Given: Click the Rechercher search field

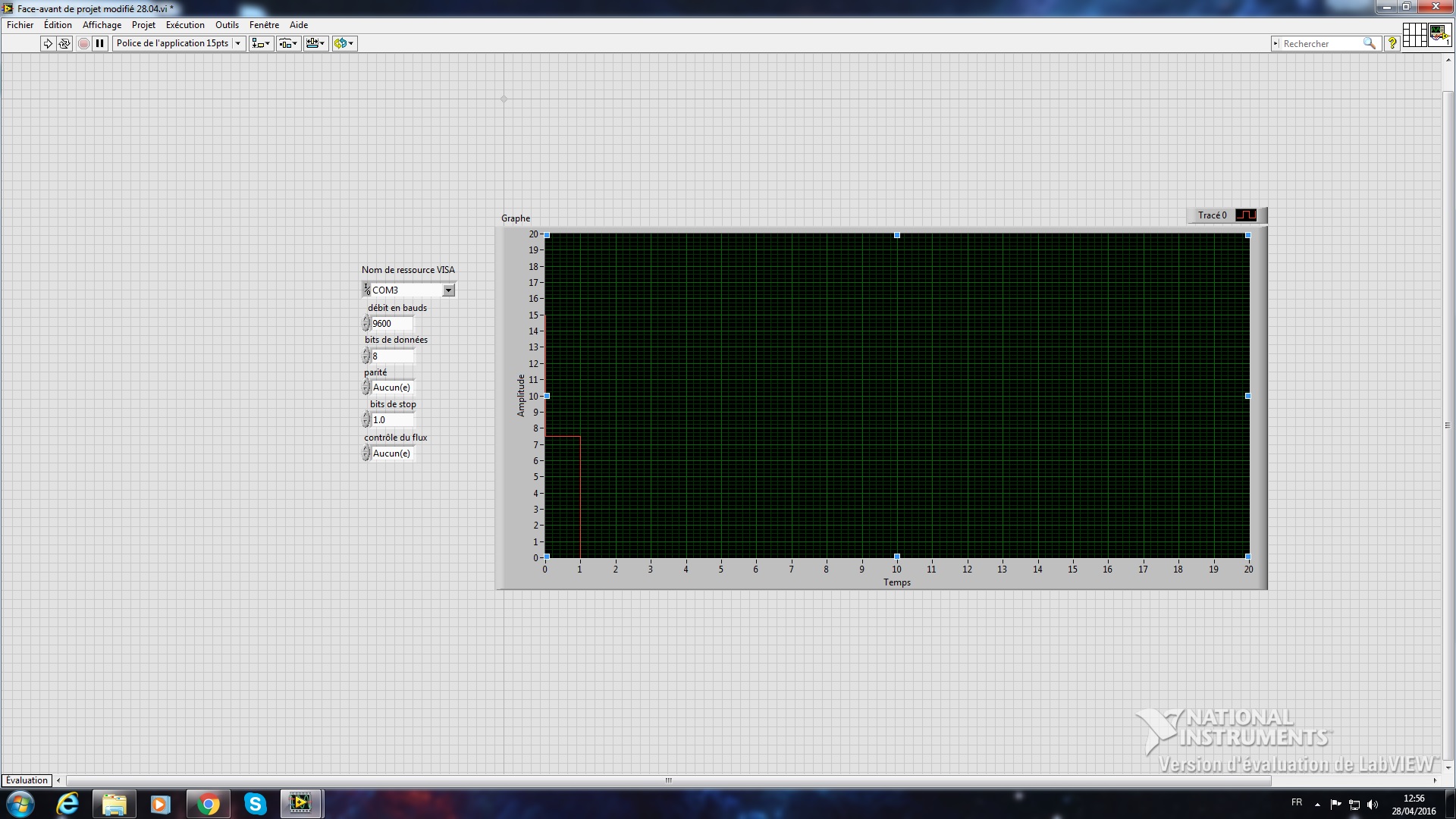Looking at the screenshot, I should click(1321, 44).
